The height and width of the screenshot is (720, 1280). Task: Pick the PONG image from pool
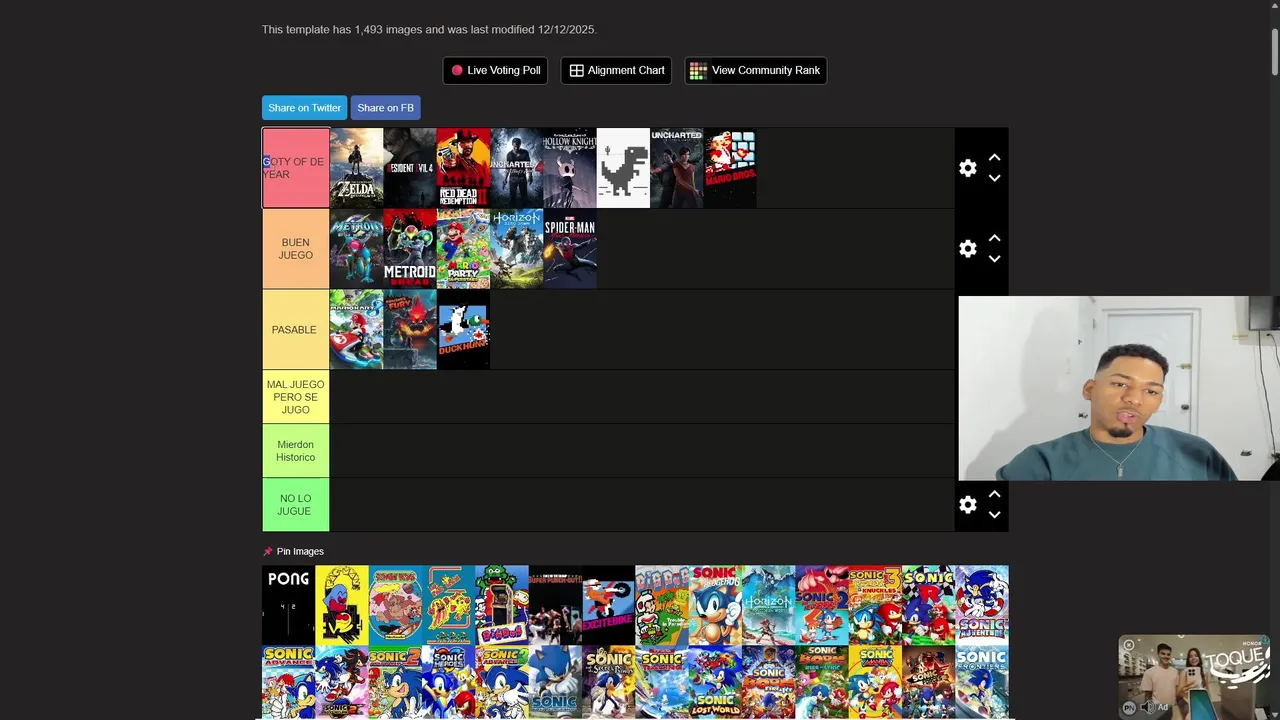tap(288, 605)
